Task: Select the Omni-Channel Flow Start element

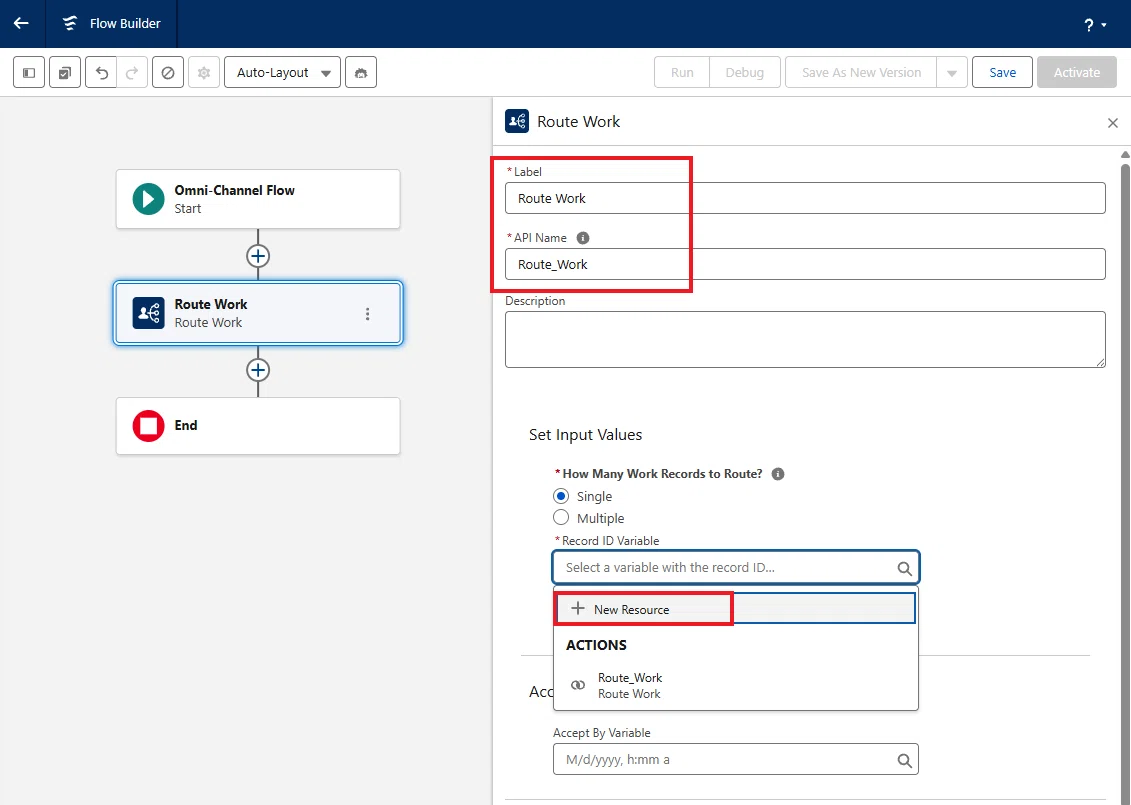Action: [x=258, y=199]
